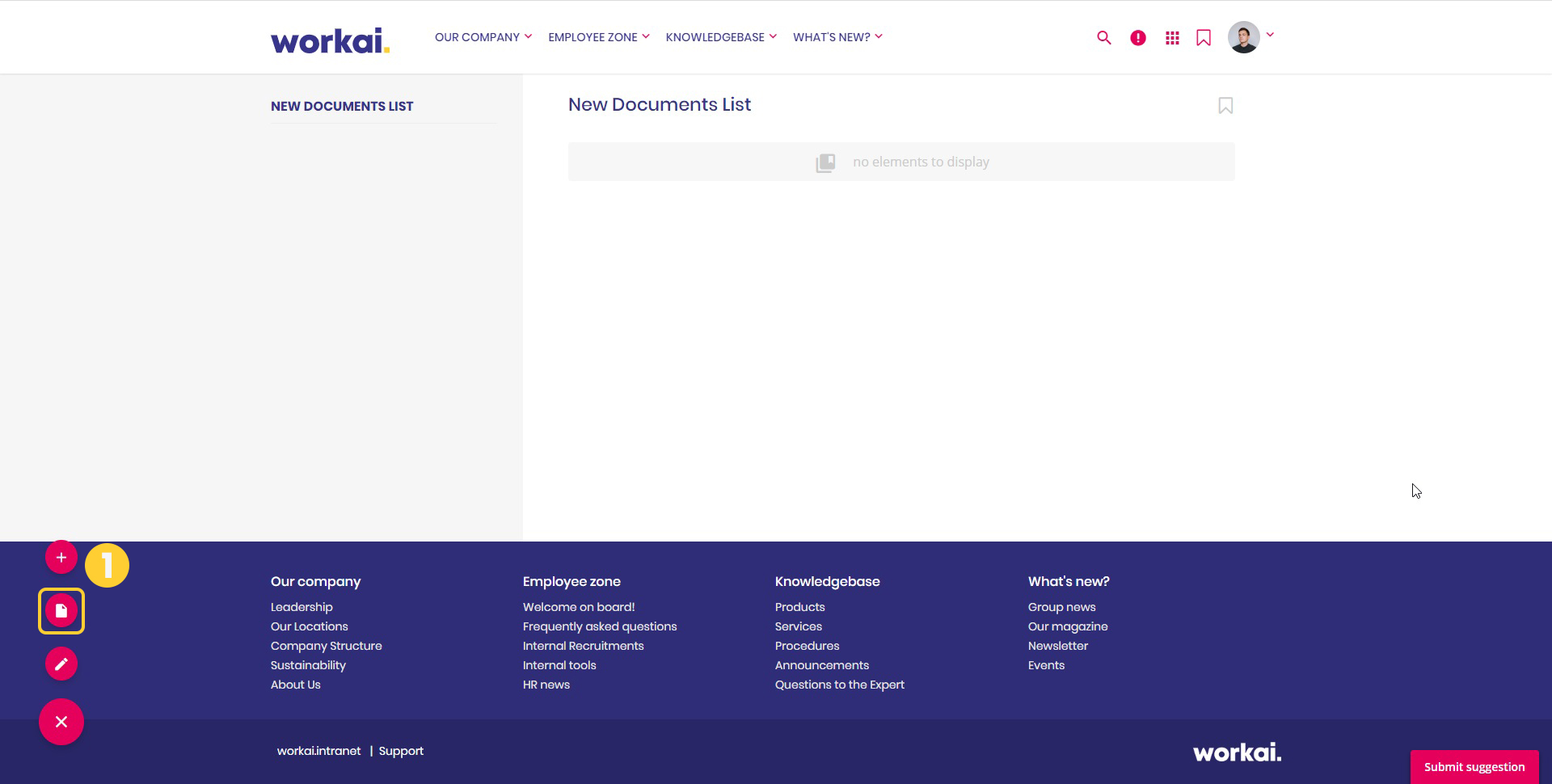Viewport: 1552px width, 784px height.
Task: Click the workai.intranet footer link
Action: [x=319, y=751]
